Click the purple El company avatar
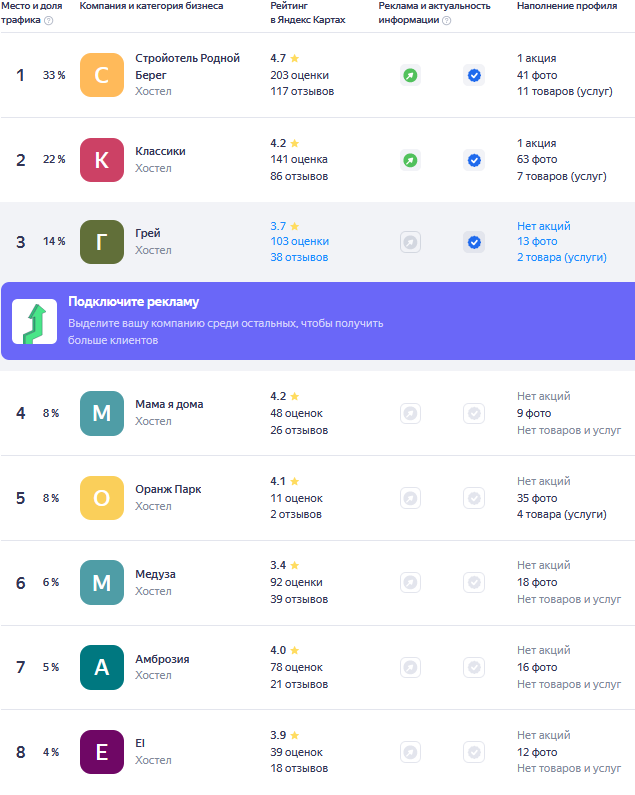The width and height of the screenshot is (635, 795). coord(102,752)
